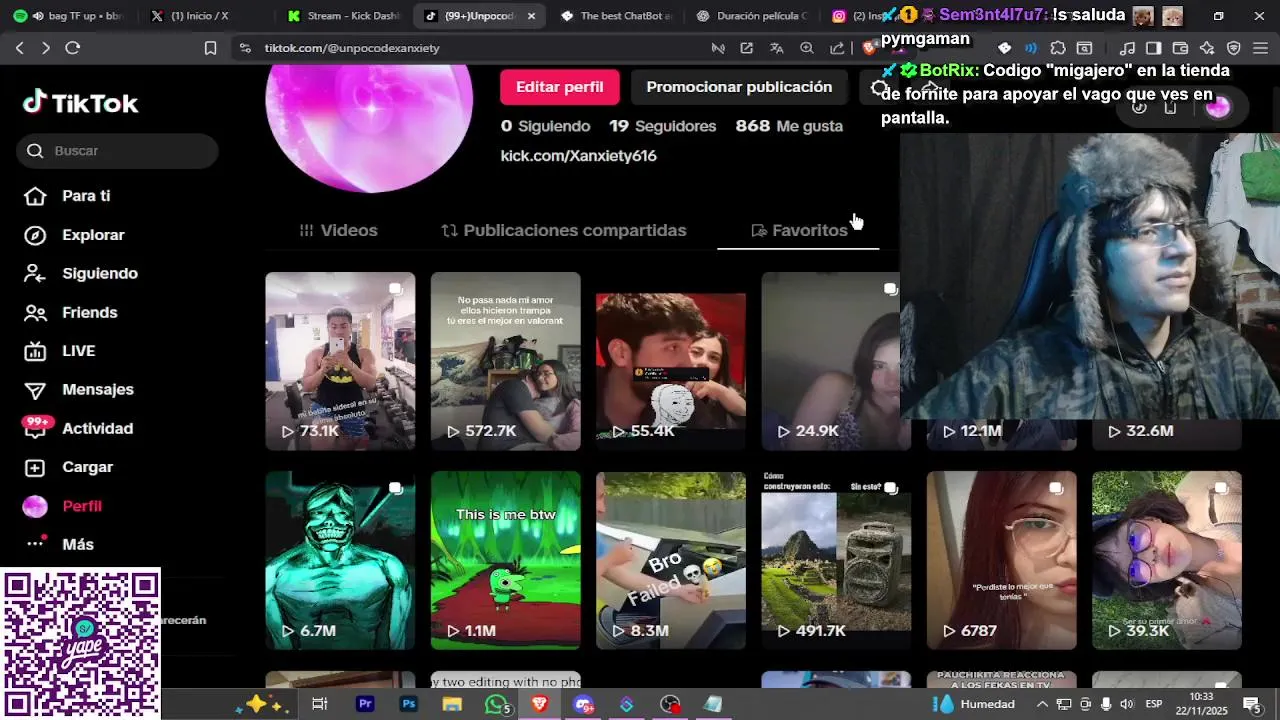Close the active TikTok browser tab
This screenshot has width=1280, height=720.
(531, 16)
